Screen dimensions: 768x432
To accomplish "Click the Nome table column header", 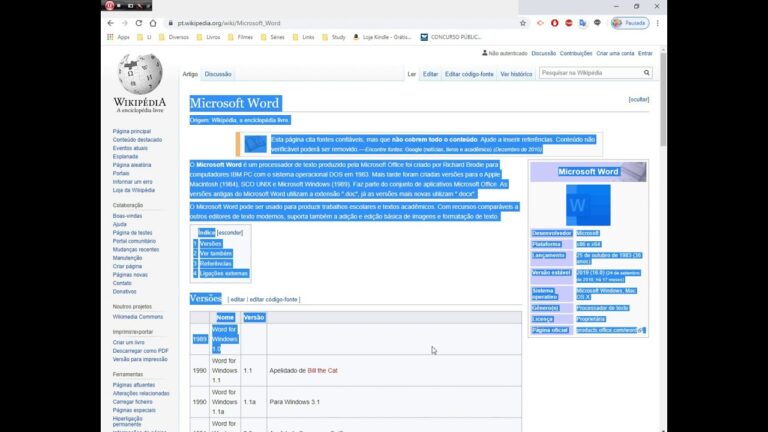I will coord(225,317).
